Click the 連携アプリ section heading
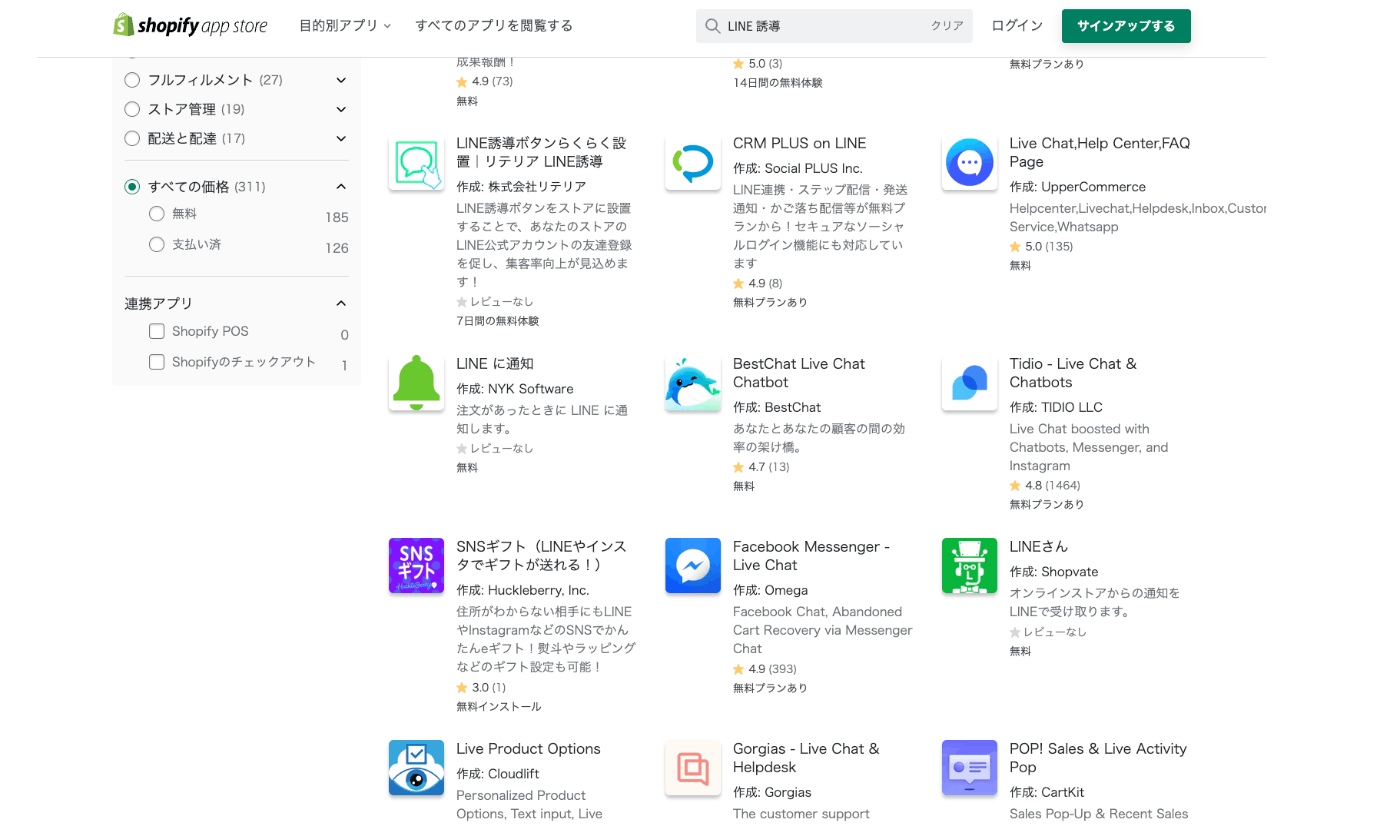 (x=159, y=303)
